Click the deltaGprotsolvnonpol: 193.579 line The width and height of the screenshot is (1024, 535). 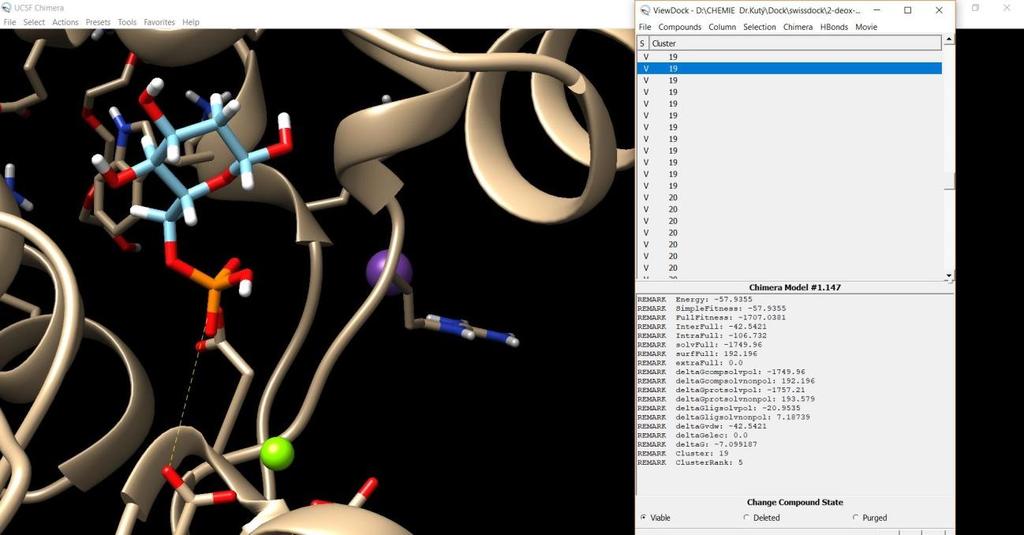point(726,399)
